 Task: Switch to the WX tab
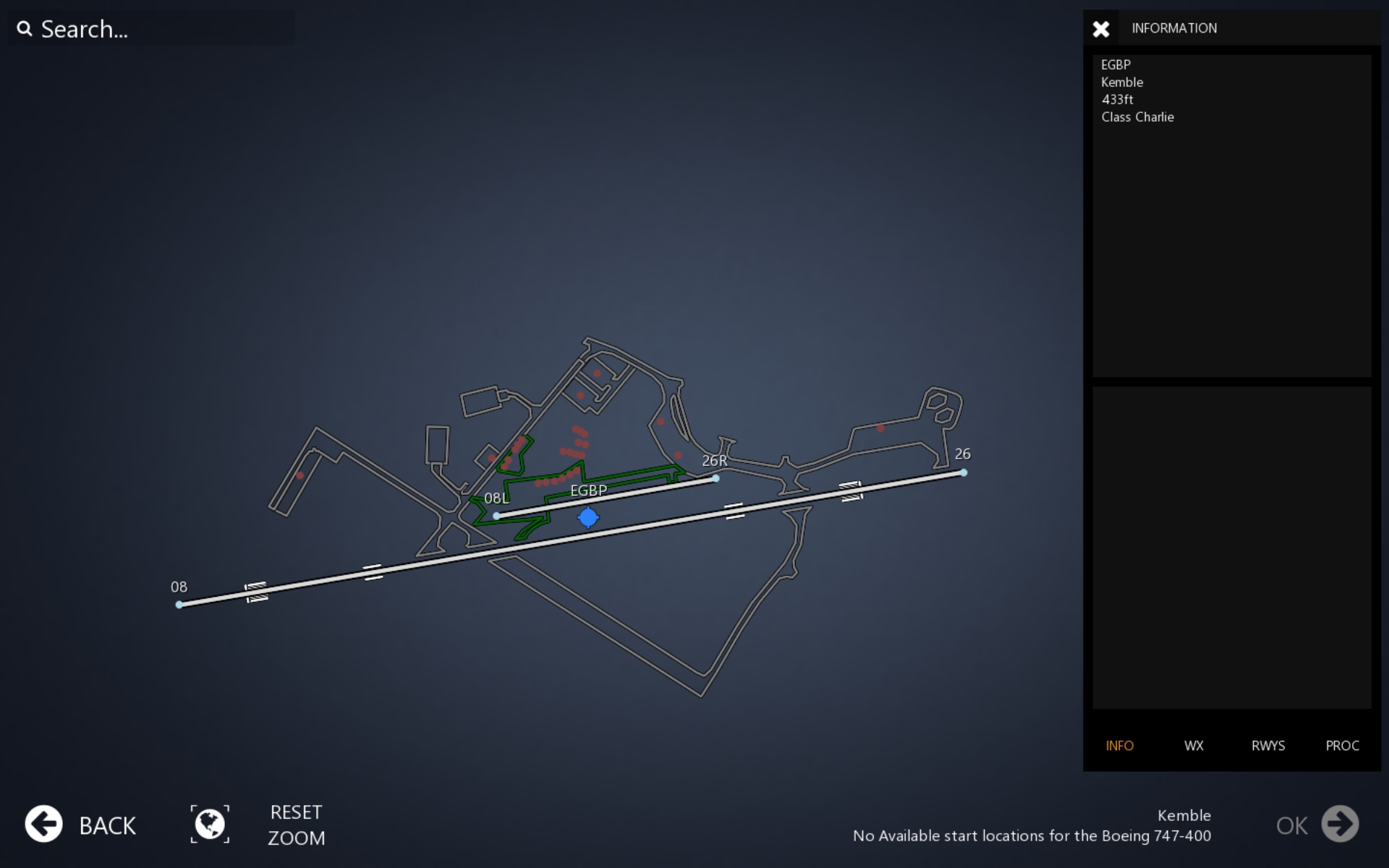pyautogui.click(x=1194, y=746)
